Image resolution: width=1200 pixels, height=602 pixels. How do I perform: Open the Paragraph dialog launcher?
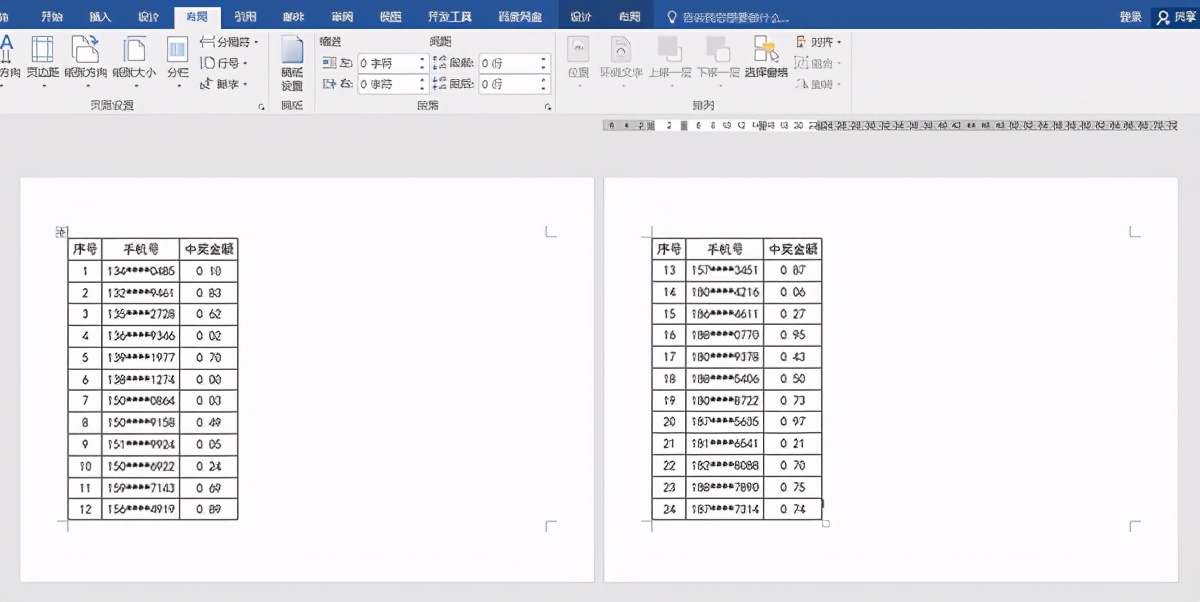click(548, 106)
